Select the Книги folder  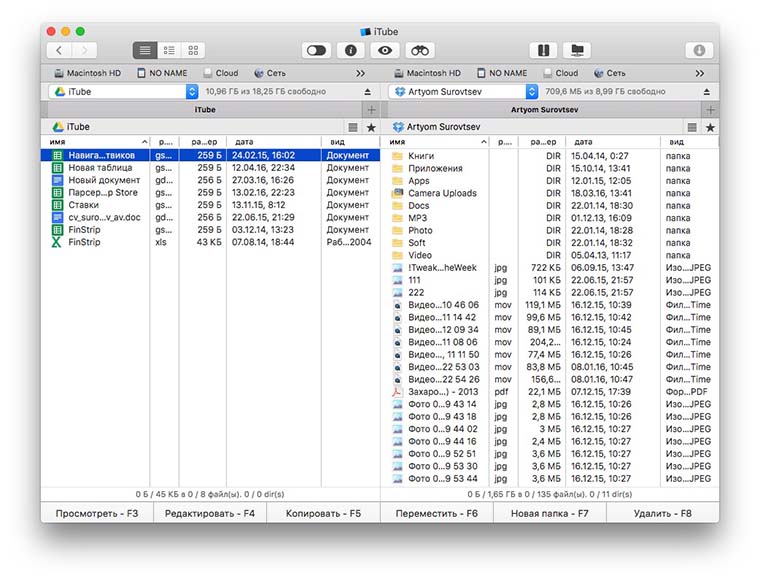550,156
